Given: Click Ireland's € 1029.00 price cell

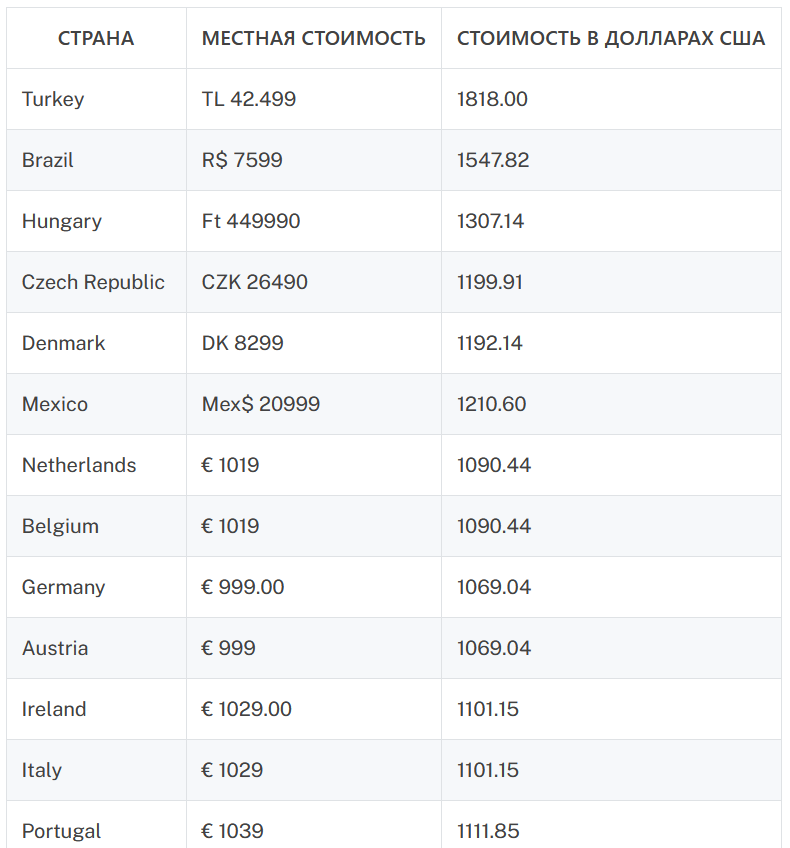Looking at the screenshot, I should pos(247,709).
